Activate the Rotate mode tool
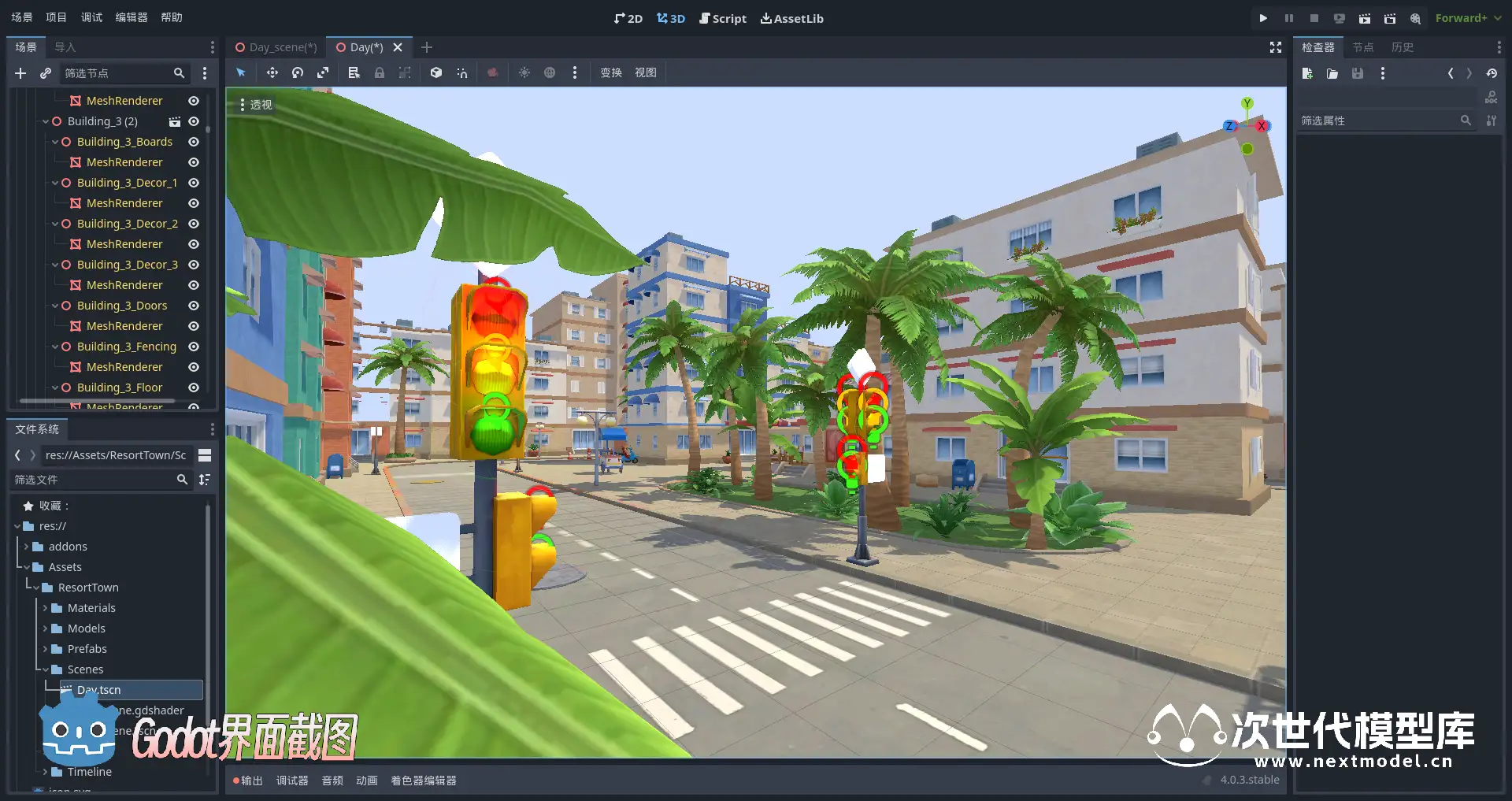 (x=298, y=72)
